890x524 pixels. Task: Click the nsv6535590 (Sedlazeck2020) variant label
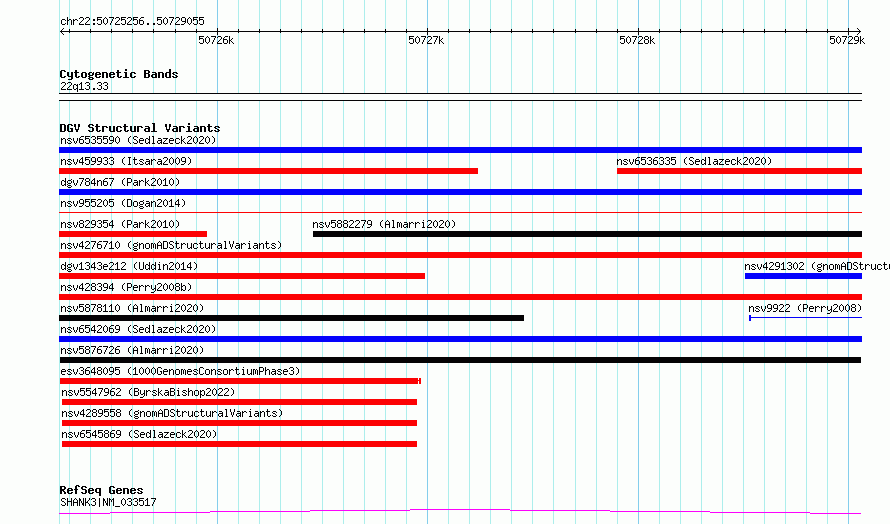(x=138, y=140)
